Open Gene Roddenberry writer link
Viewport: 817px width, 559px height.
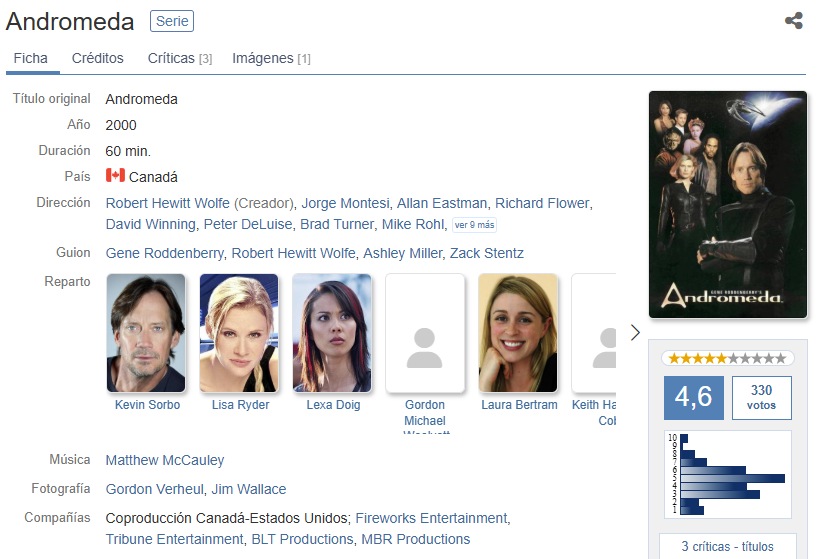point(165,253)
